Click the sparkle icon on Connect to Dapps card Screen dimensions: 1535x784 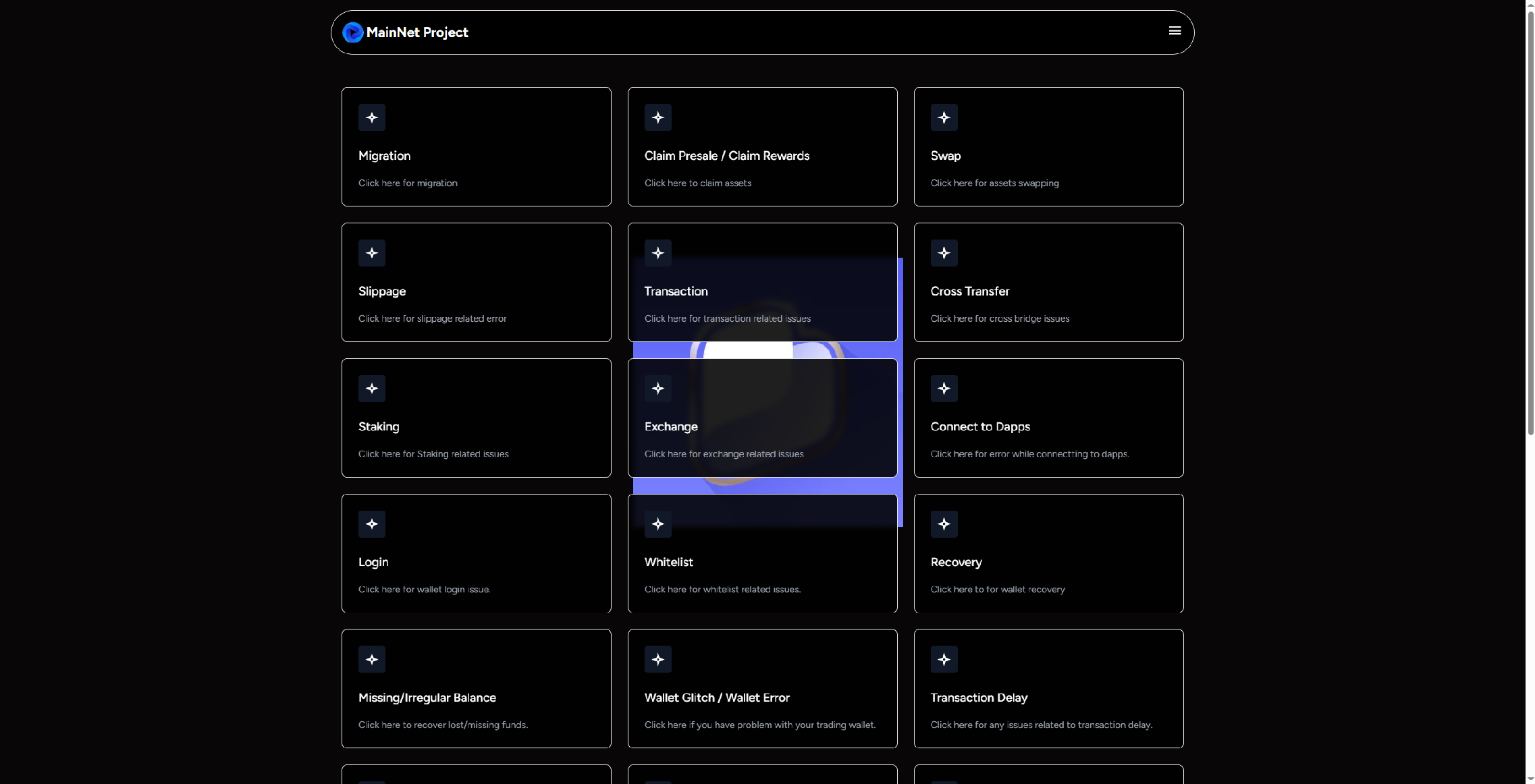(x=944, y=389)
